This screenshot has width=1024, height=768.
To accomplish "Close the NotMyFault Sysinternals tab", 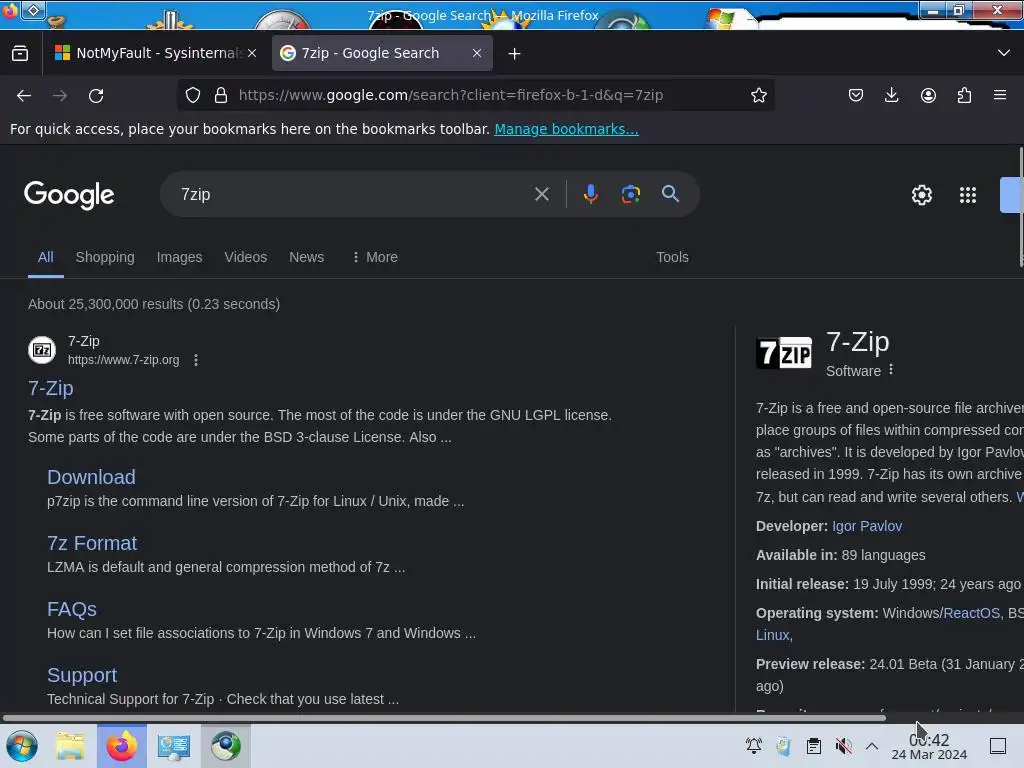I will click(x=252, y=54).
